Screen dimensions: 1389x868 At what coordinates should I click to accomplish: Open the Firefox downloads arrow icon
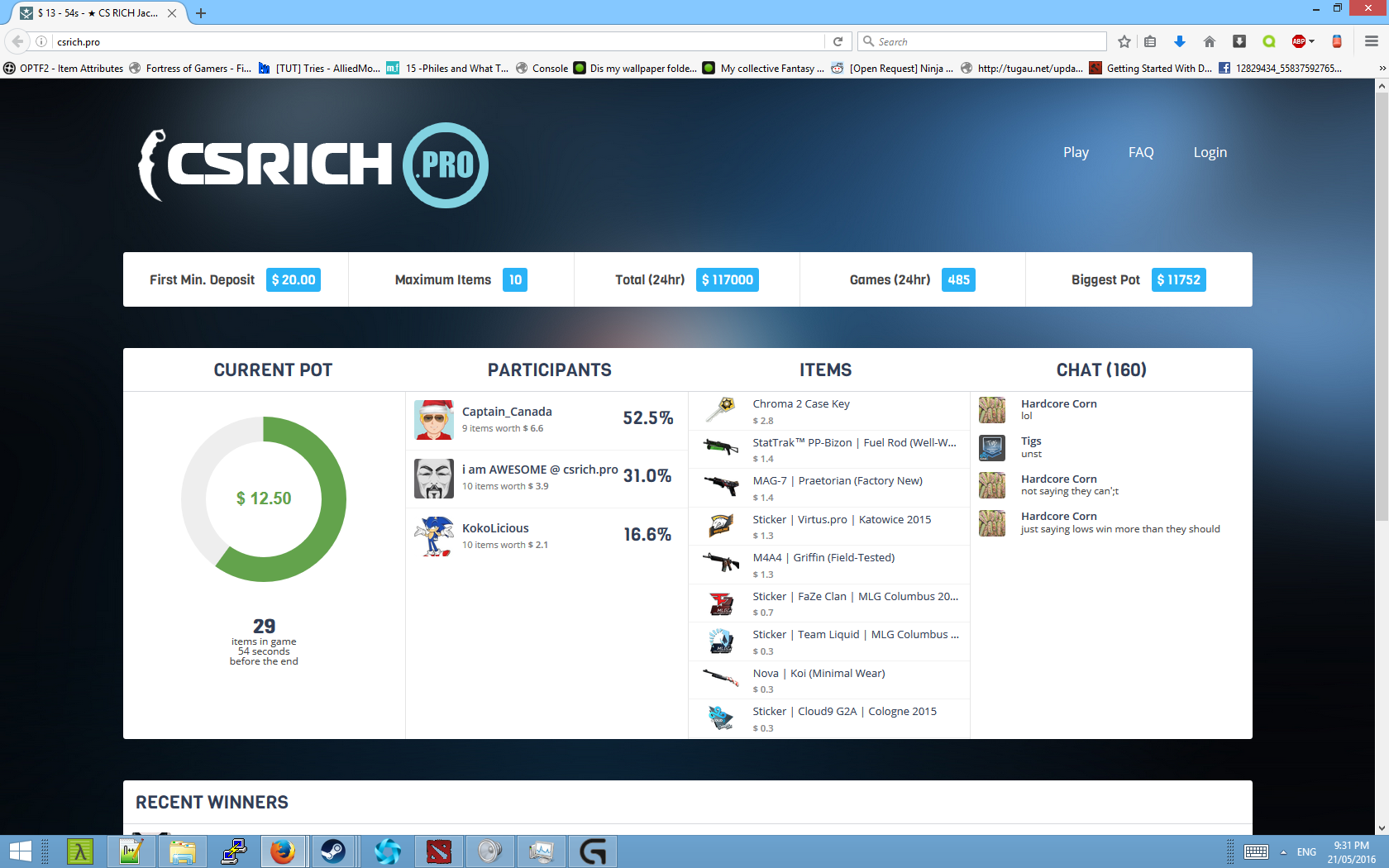[x=1180, y=41]
